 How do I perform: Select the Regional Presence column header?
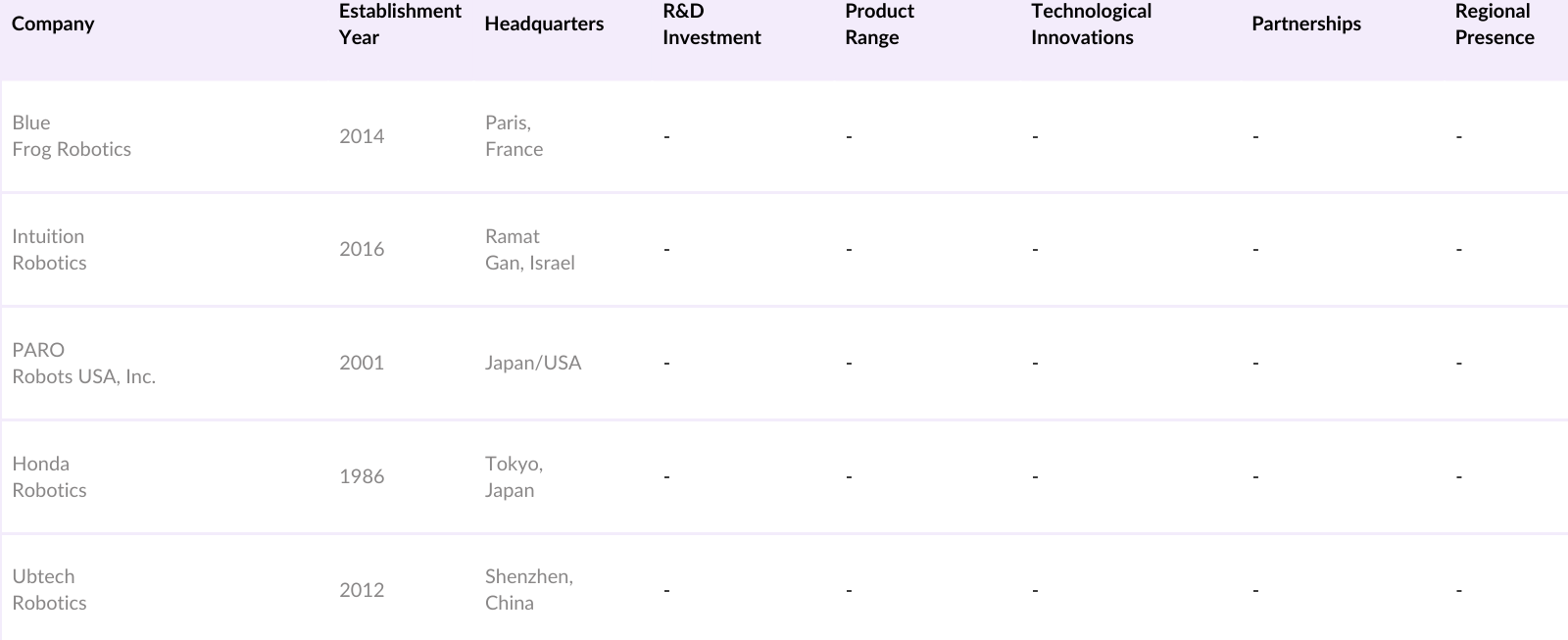click(1494, 25)
